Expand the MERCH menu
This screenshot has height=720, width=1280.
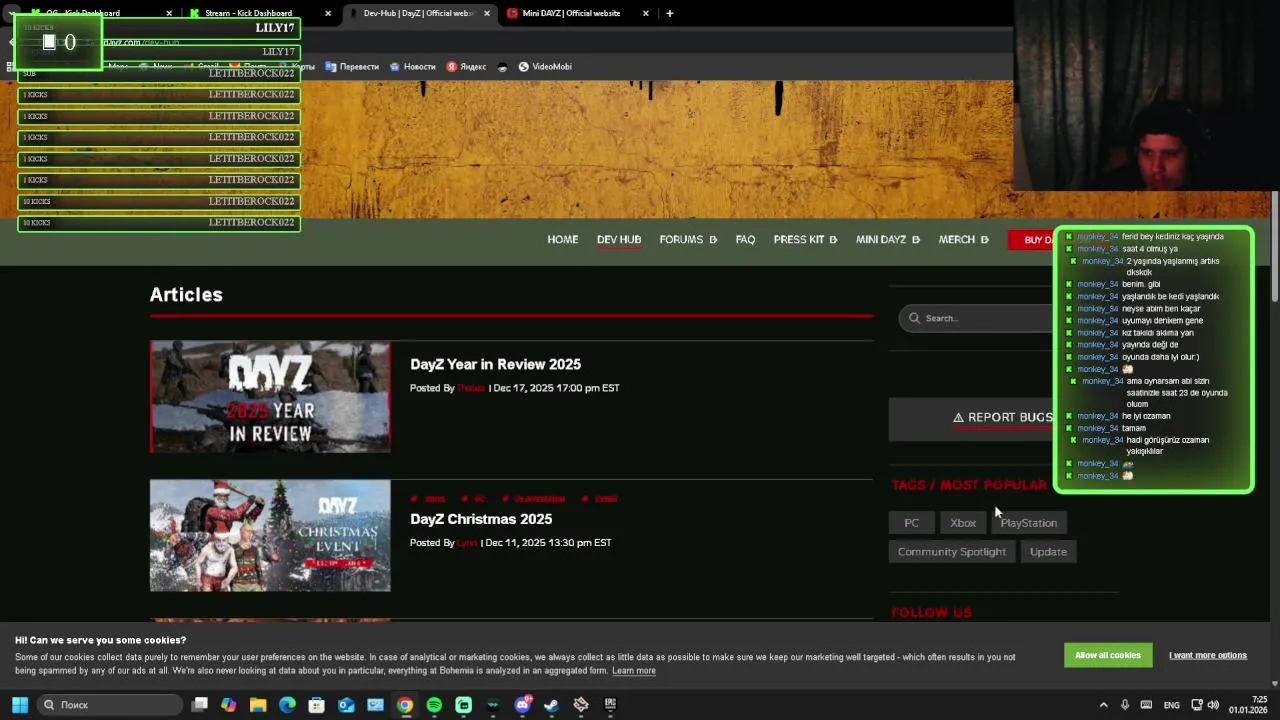coord(963,239)
